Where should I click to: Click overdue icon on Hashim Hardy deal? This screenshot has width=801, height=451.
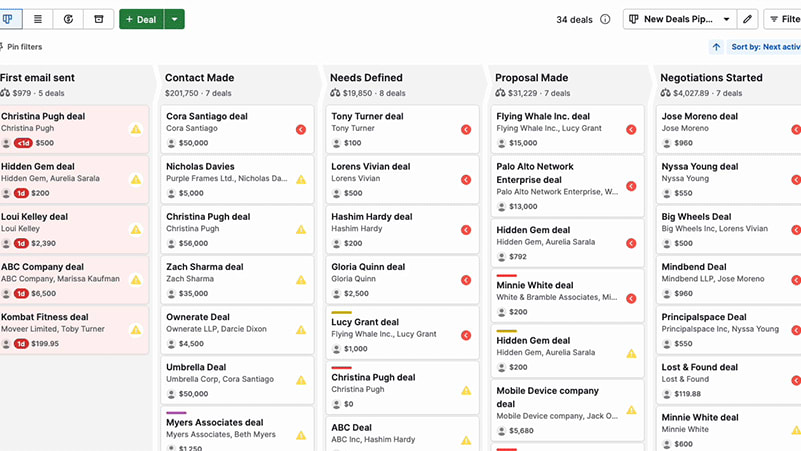tap(466, 230)
